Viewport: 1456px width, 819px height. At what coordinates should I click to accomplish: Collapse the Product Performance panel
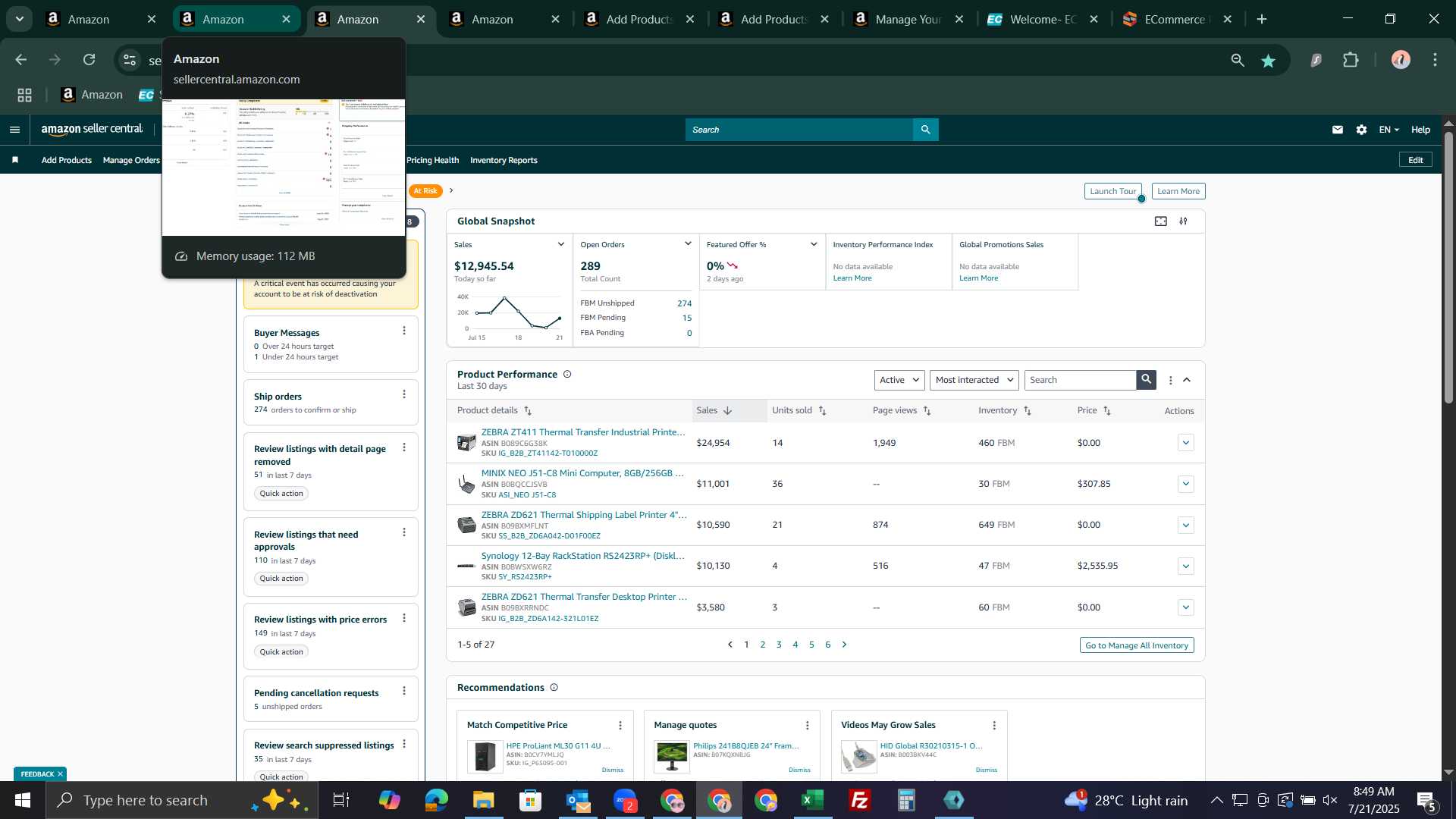1188,381
